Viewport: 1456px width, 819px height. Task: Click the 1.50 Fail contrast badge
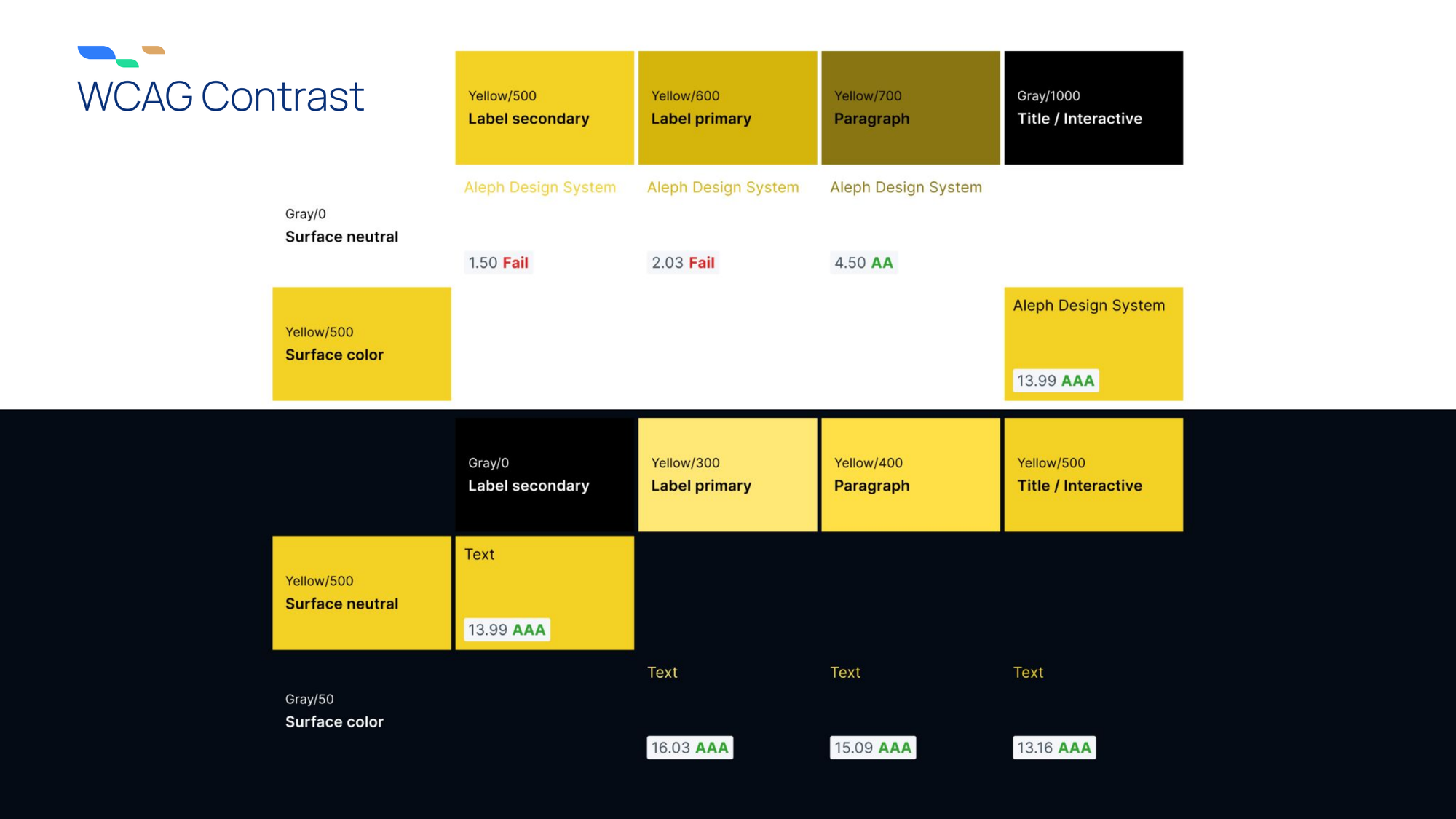tap(498, 263)
